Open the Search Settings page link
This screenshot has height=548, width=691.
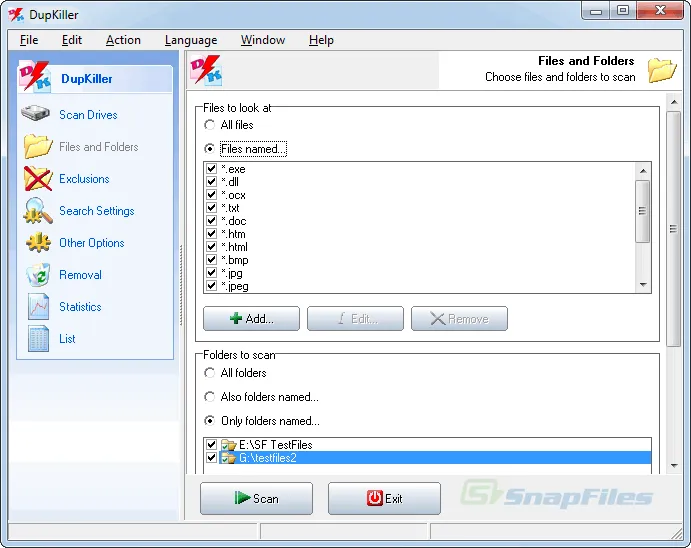click(x=97, y=211)
